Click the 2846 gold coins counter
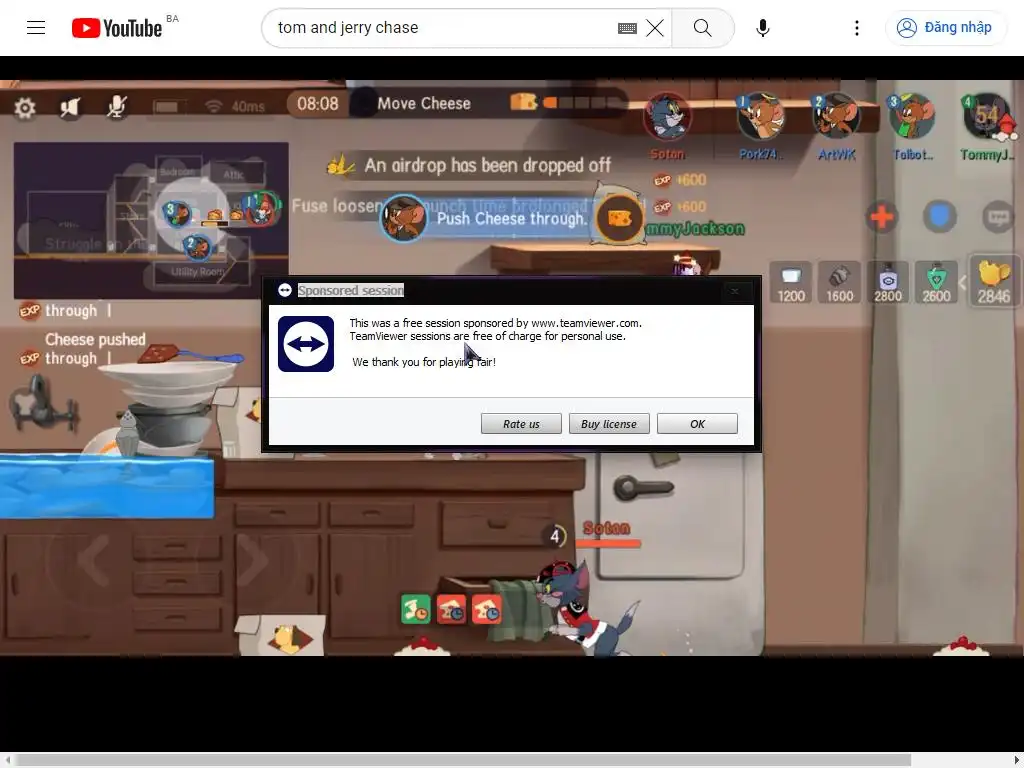Viewport: 1024px width, 768px height. click(993, 282)
